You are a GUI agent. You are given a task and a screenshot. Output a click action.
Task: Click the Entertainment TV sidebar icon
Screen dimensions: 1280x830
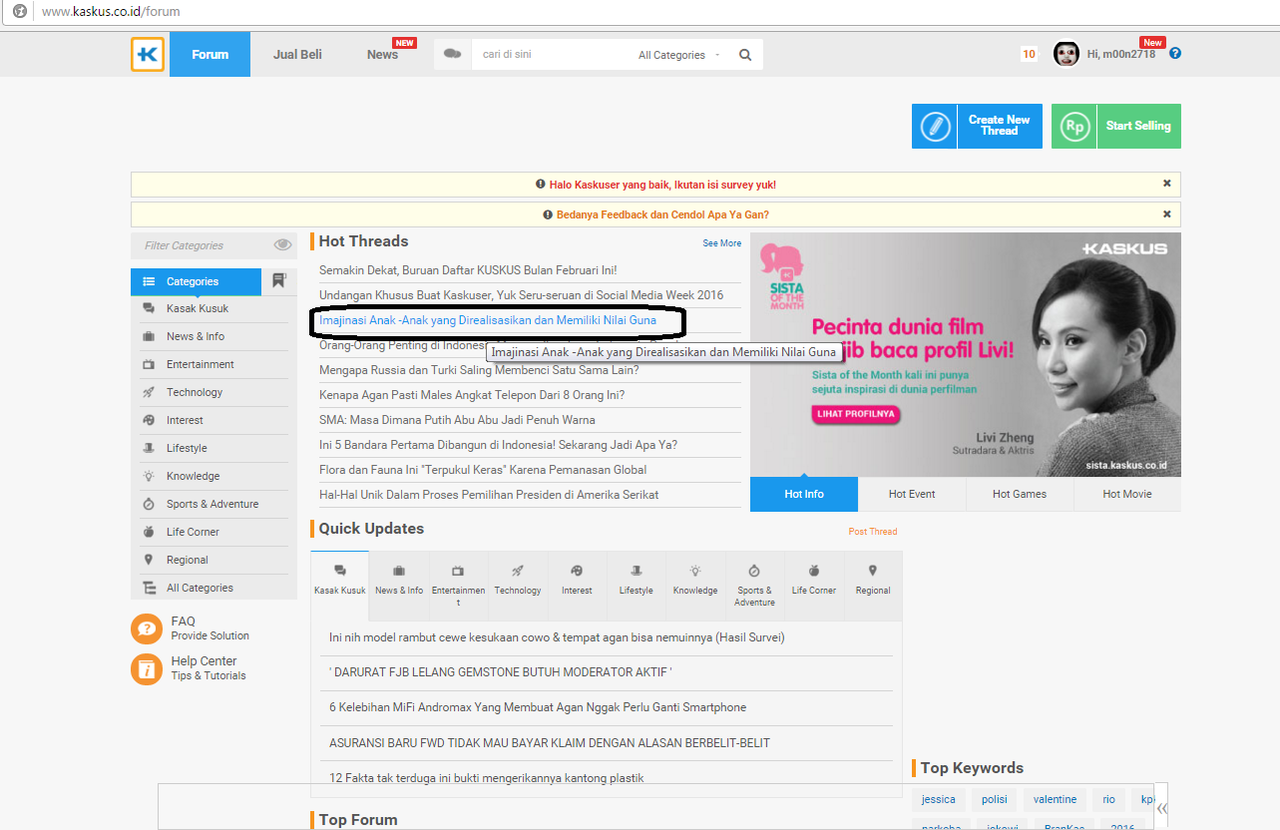(x=149, y=365)
